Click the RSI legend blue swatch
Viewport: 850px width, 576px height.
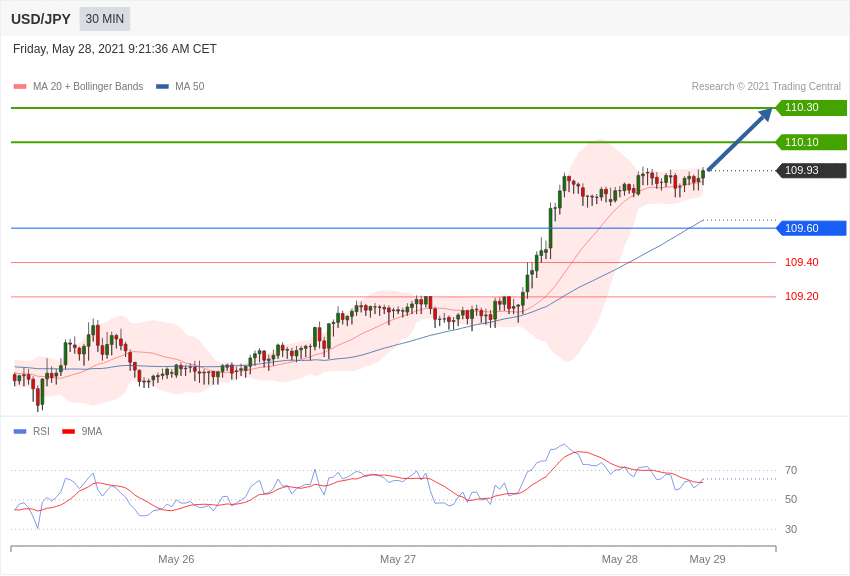[20, 431]
